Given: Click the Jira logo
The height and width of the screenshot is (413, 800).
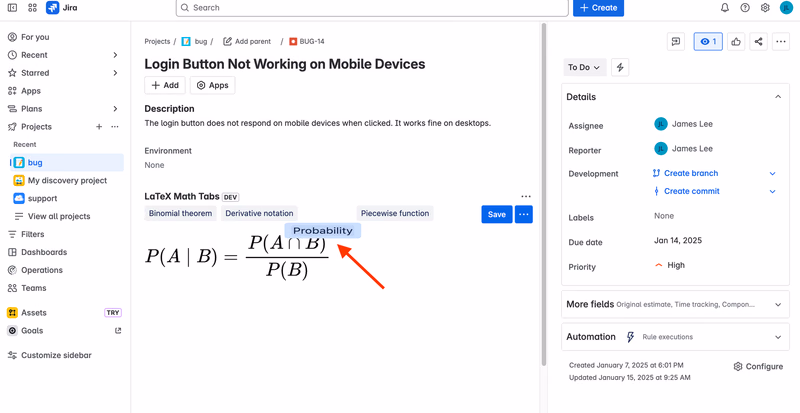Looking at the screenshot, I should pyautogui.click(x=61, y=8).
